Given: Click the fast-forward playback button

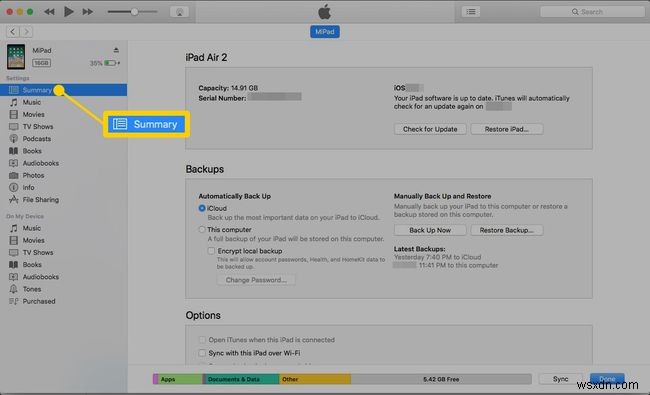Looking at the screenshot, I should click(x=87, y=12).
